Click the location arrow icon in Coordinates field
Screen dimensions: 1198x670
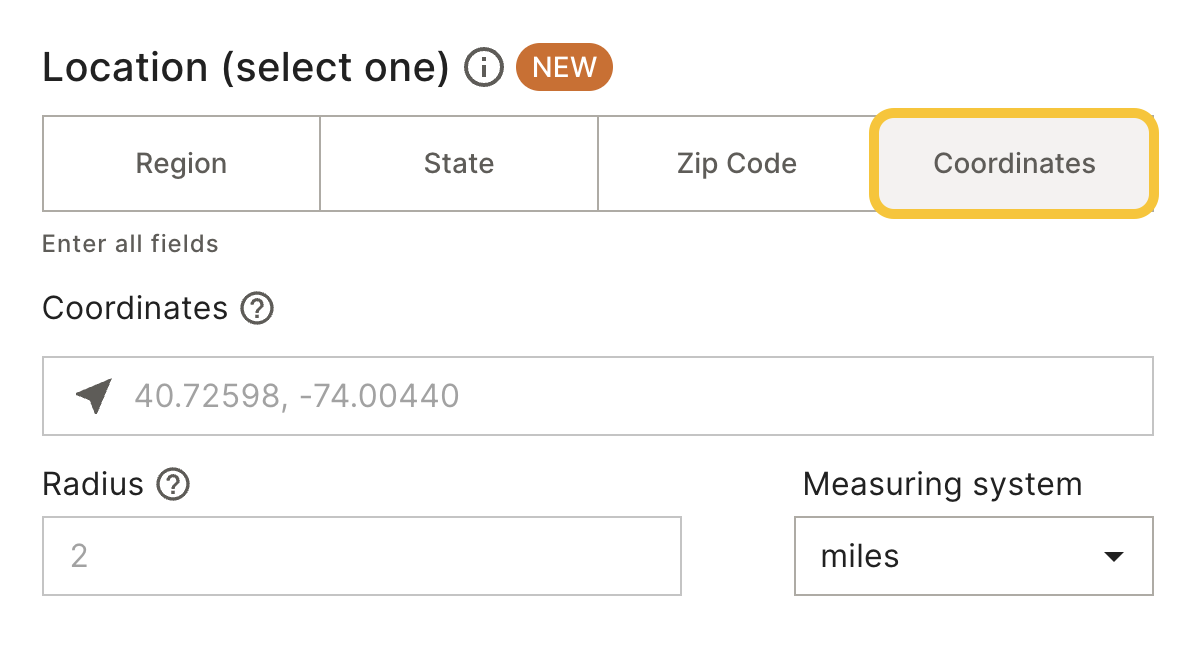click(x=95, y=396)
